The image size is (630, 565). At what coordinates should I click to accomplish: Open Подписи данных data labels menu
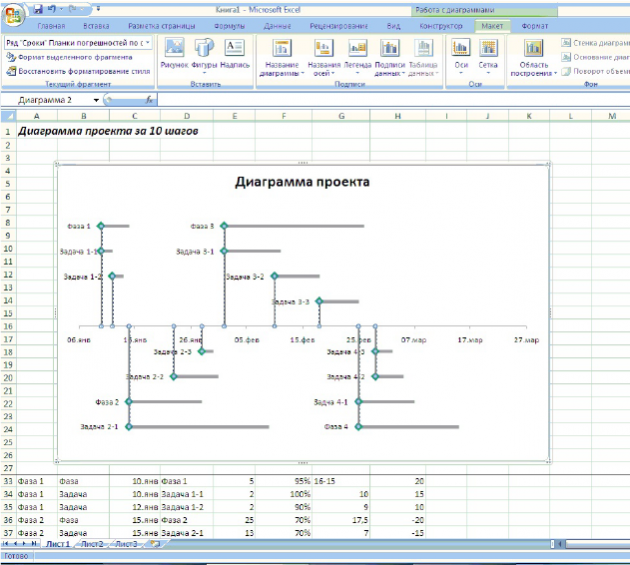[389, 57]
